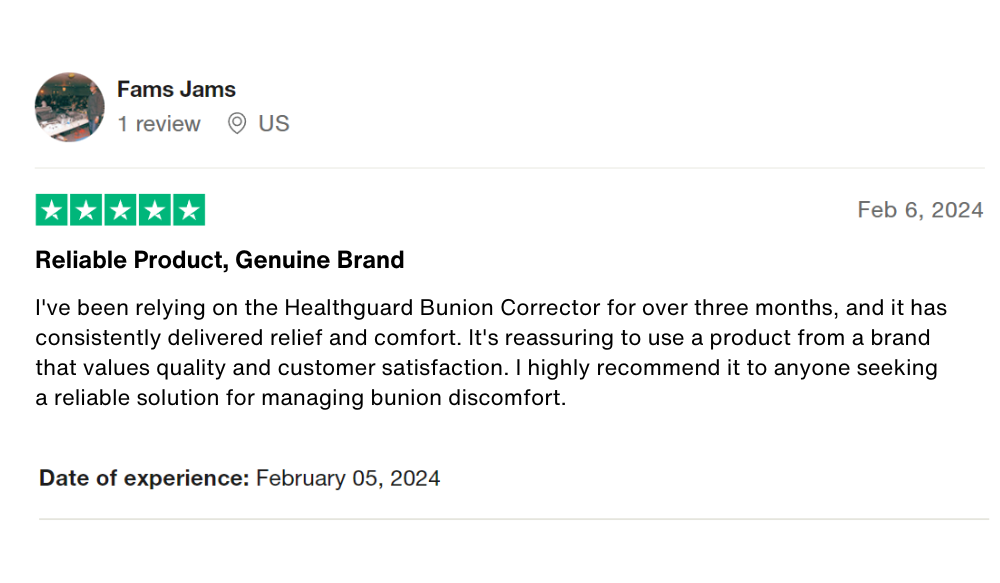This screenshot has width=1000, height=583.
Task: Click the location pin icon beside US
Action: (x=237, y=124)
